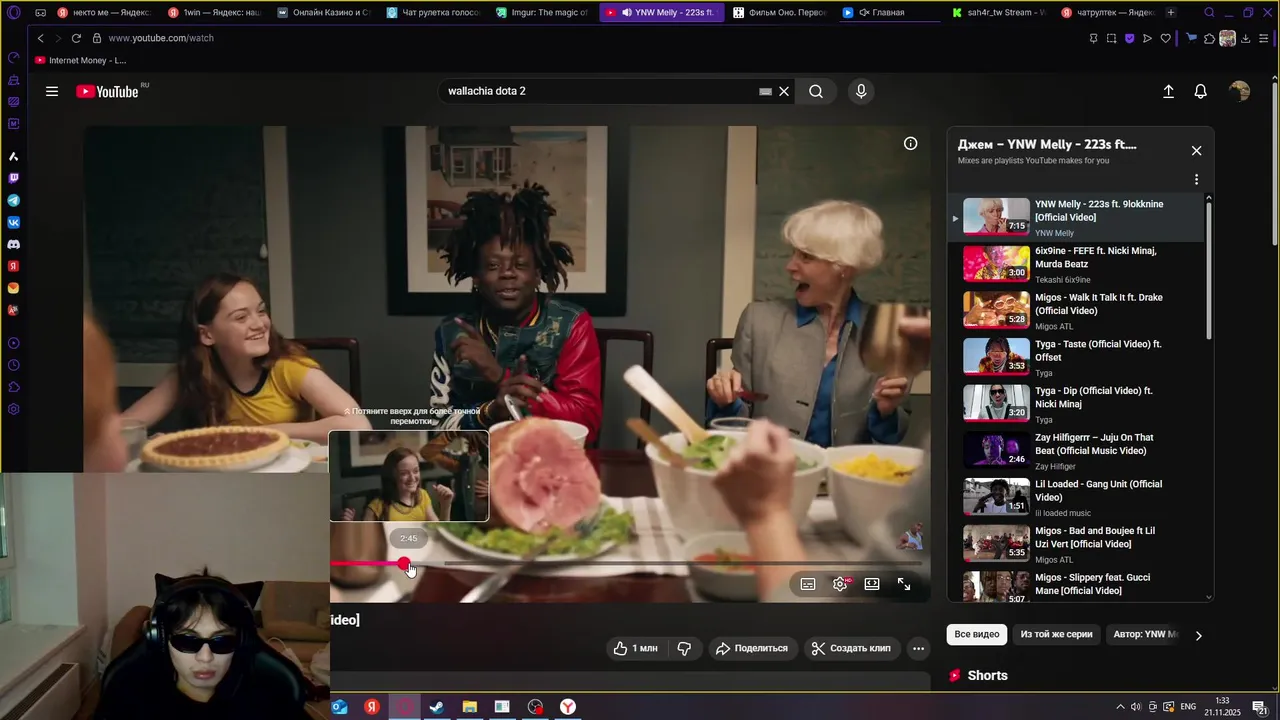Screen dimensions: 1280x720
Task: Like the video with 1 млн
Action: coord(636,648)
